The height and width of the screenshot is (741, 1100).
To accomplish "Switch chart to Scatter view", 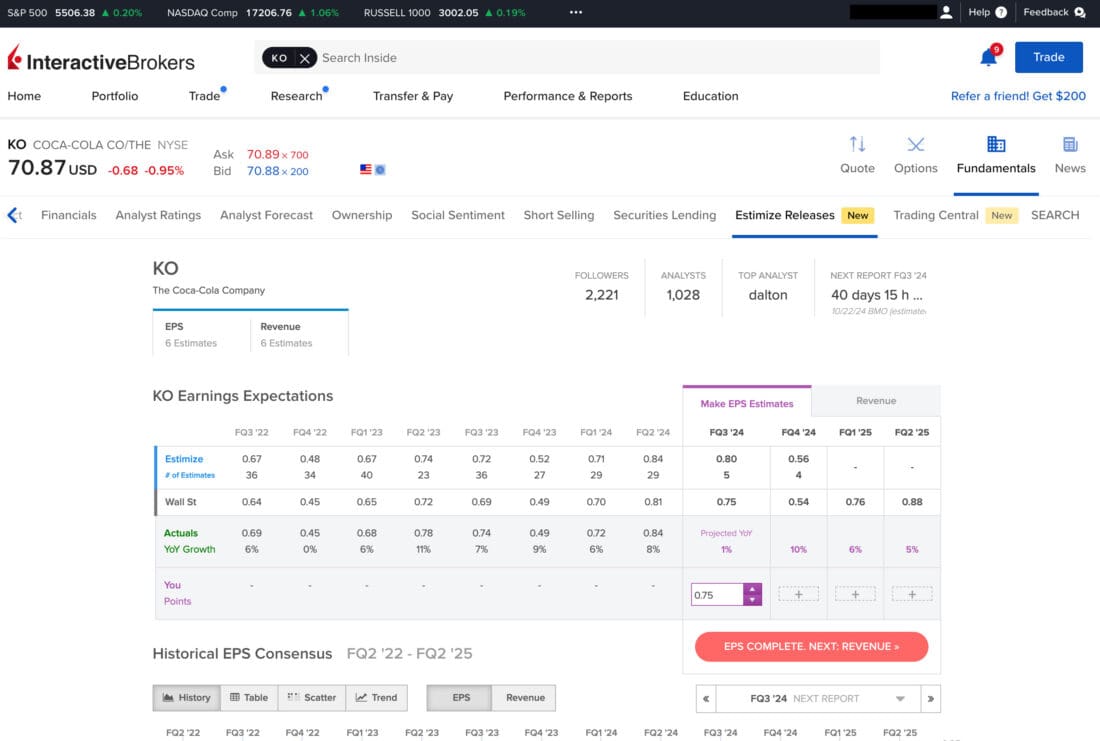I will pos(311,697).
